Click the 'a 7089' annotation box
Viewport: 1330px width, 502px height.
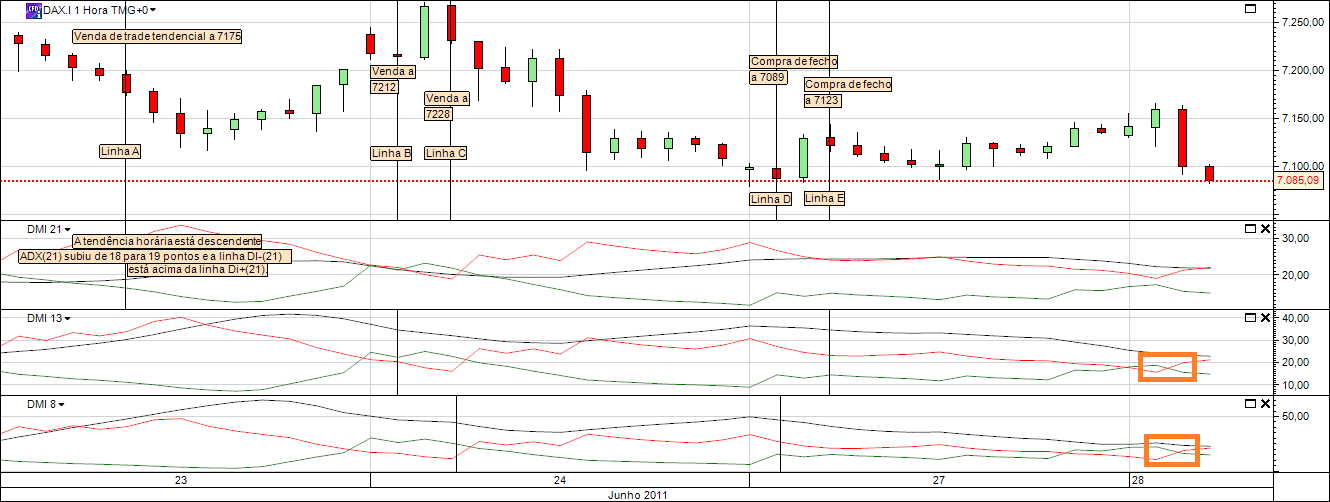click(768, 77)
